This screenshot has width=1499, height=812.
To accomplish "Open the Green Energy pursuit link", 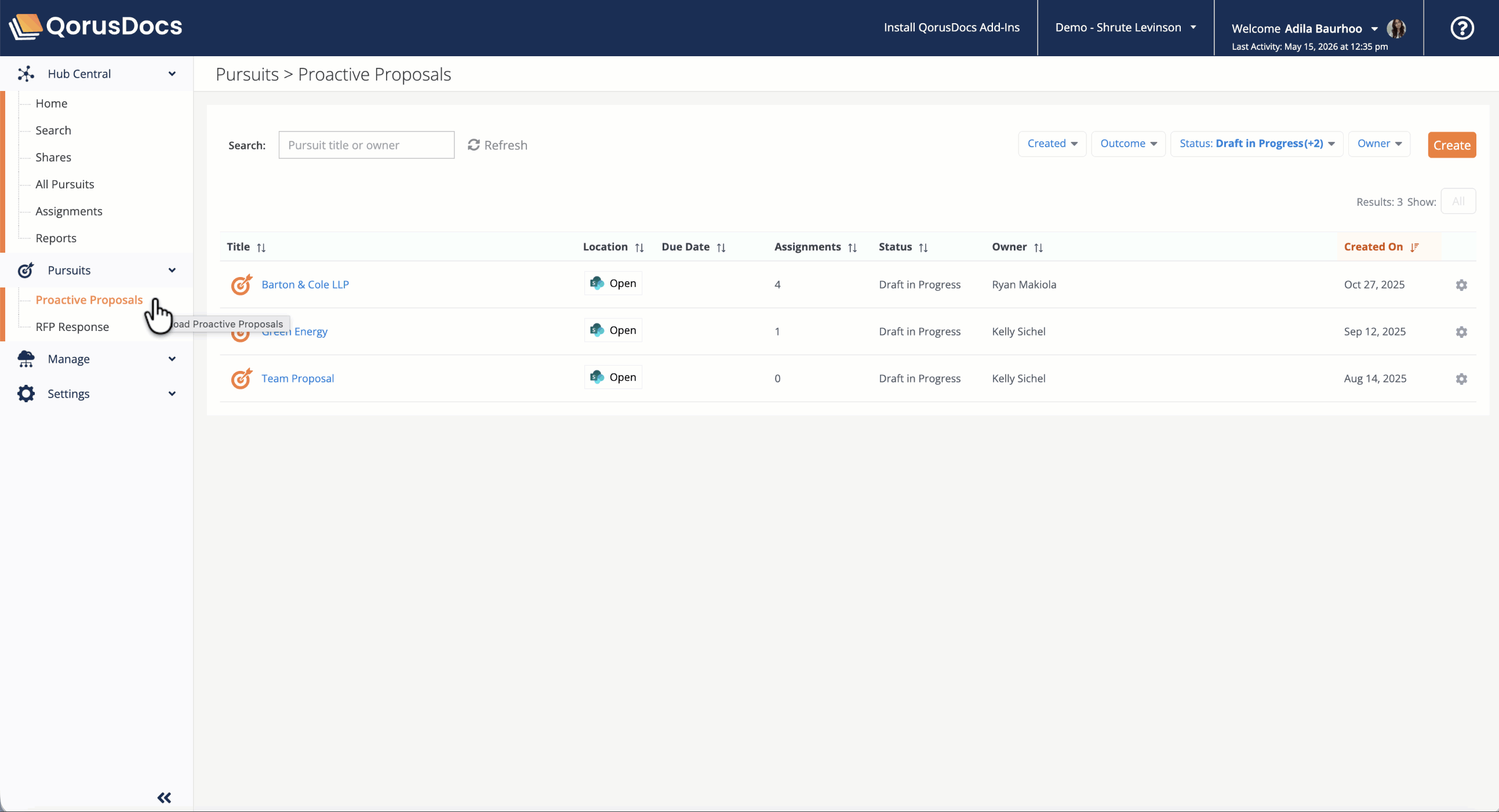I will pyautogui.click(x=294, y=332).
